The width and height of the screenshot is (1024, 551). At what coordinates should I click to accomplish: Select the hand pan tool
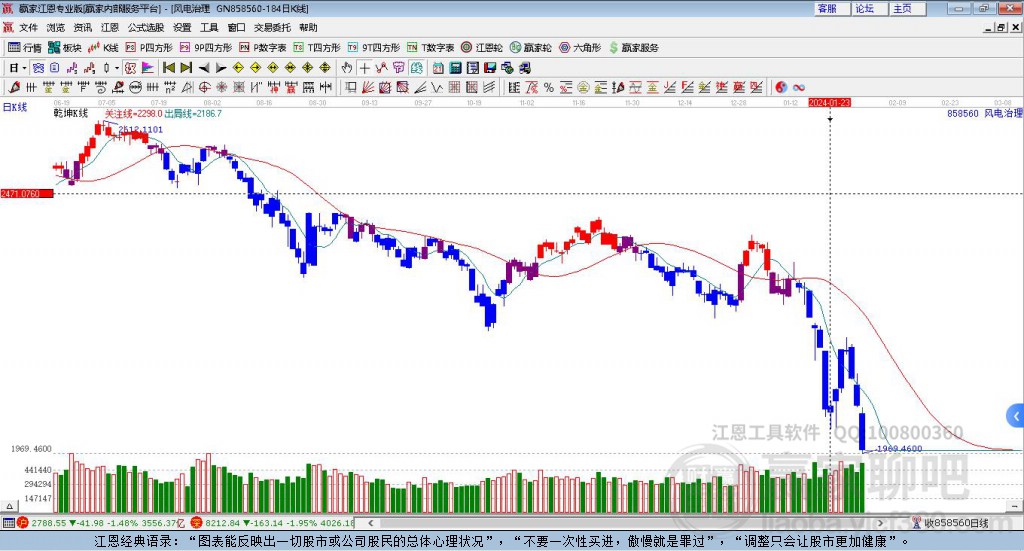coord(347,68)
